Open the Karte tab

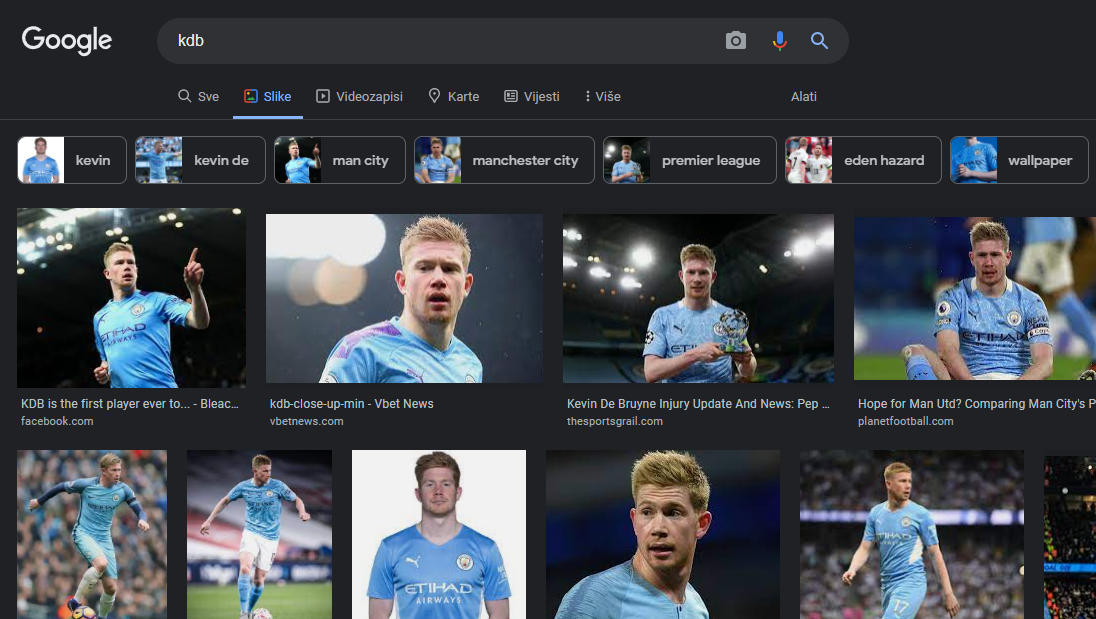coord(454,96)
